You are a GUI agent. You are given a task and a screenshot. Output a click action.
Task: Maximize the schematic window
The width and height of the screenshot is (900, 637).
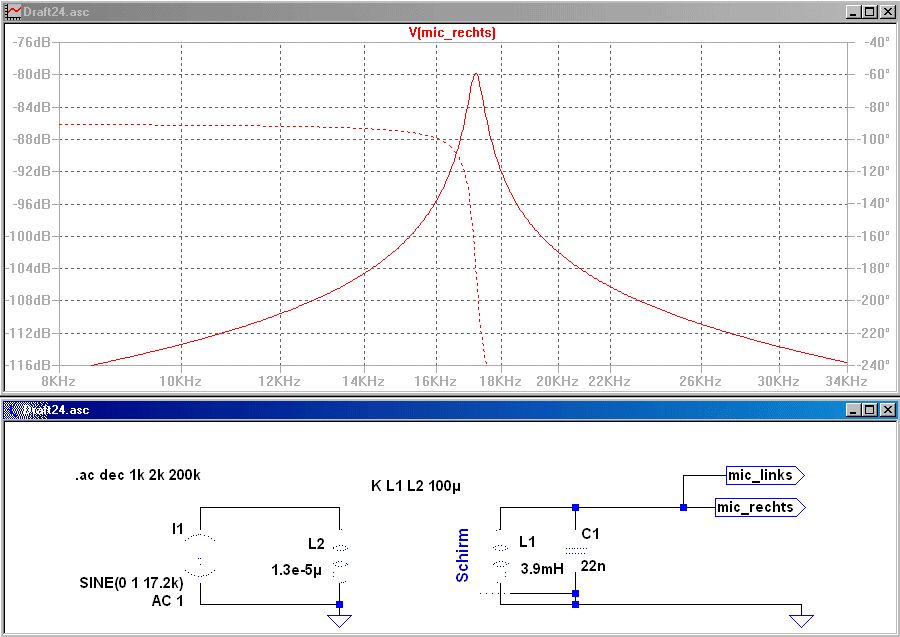click(870, 410)
